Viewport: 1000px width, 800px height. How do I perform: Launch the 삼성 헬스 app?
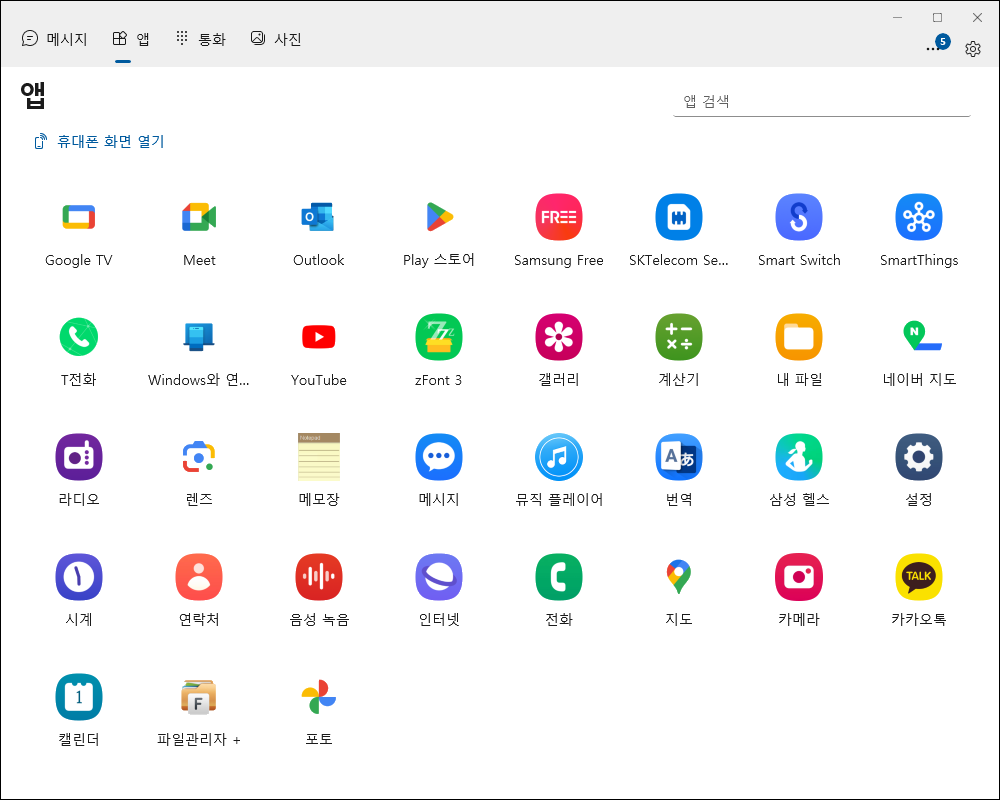pyautogui.click(x=798, y=457)
